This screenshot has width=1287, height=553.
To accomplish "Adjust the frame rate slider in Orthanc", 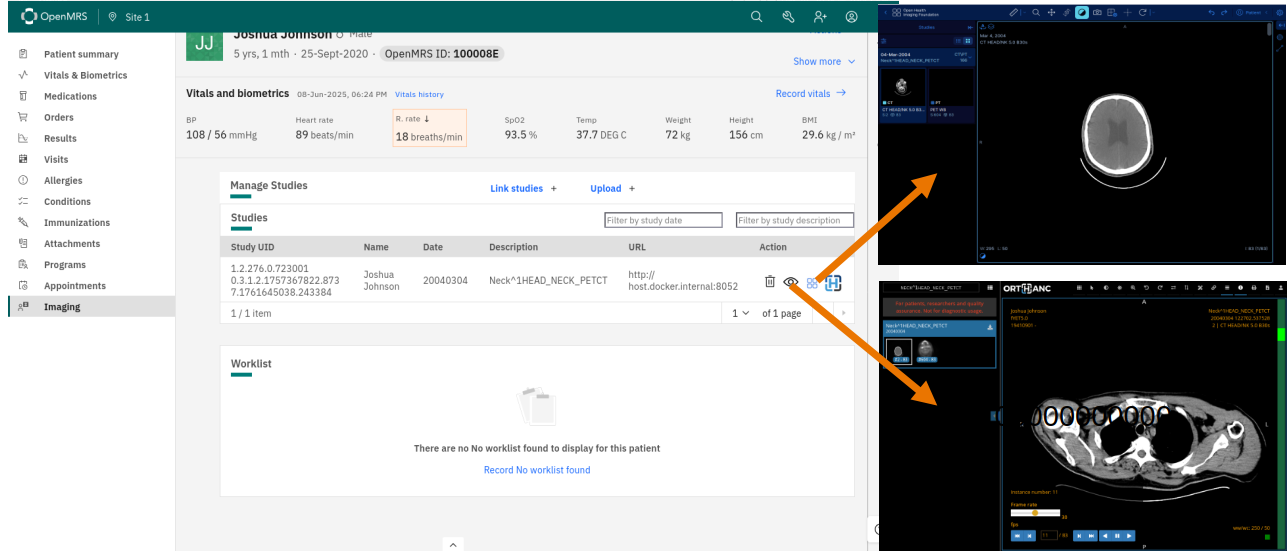I will pyautogui.click(x=1035, y=513).
